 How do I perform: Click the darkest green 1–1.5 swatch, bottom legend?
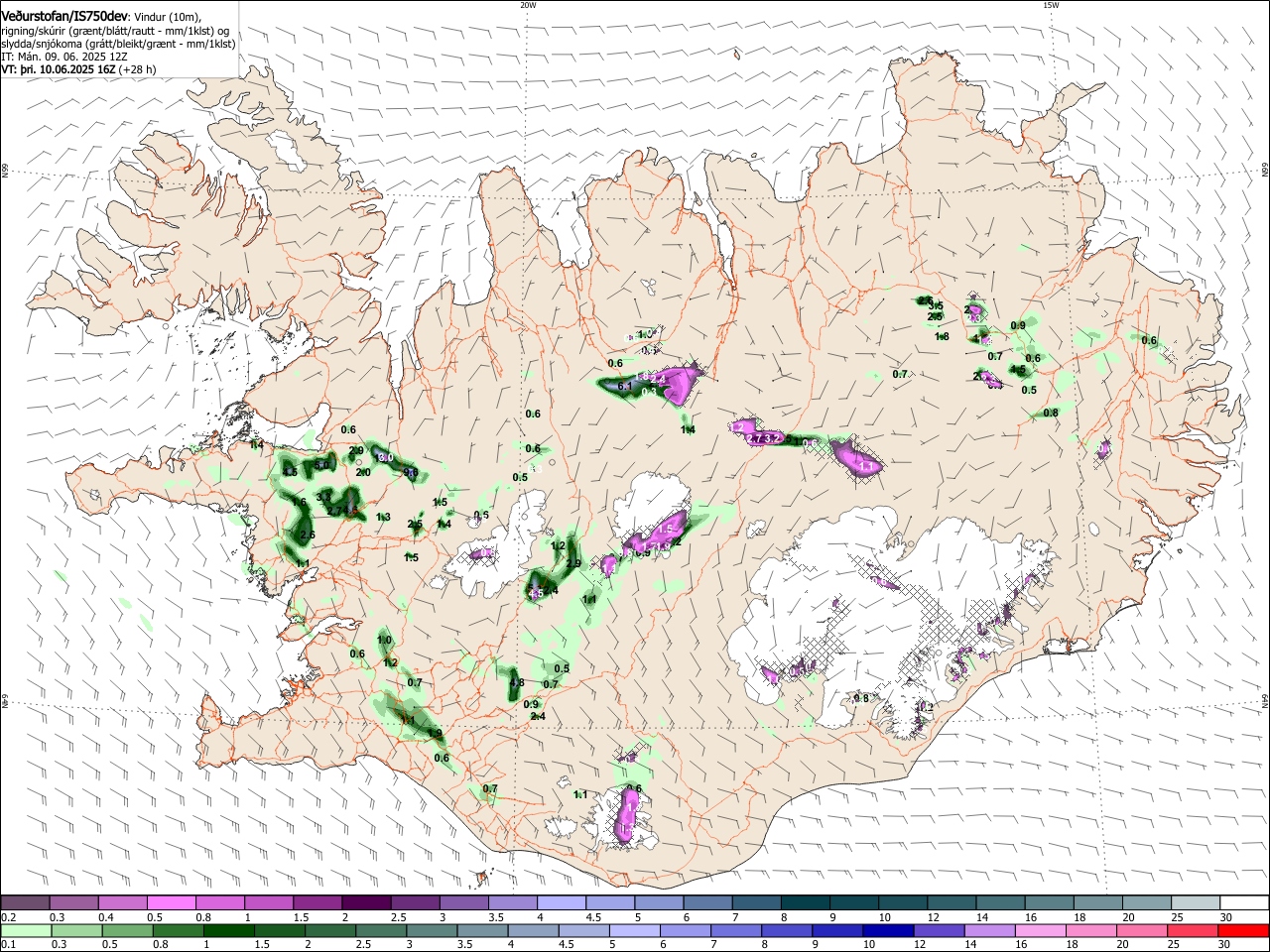[229, 931]
